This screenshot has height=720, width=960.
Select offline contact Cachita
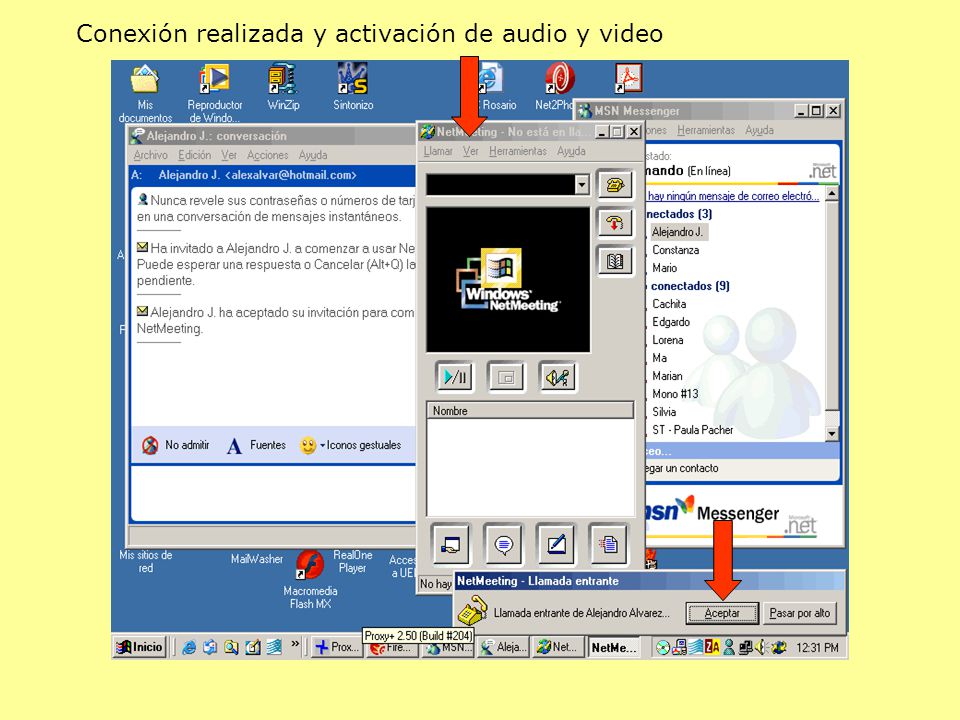click(x=669, y=304)
